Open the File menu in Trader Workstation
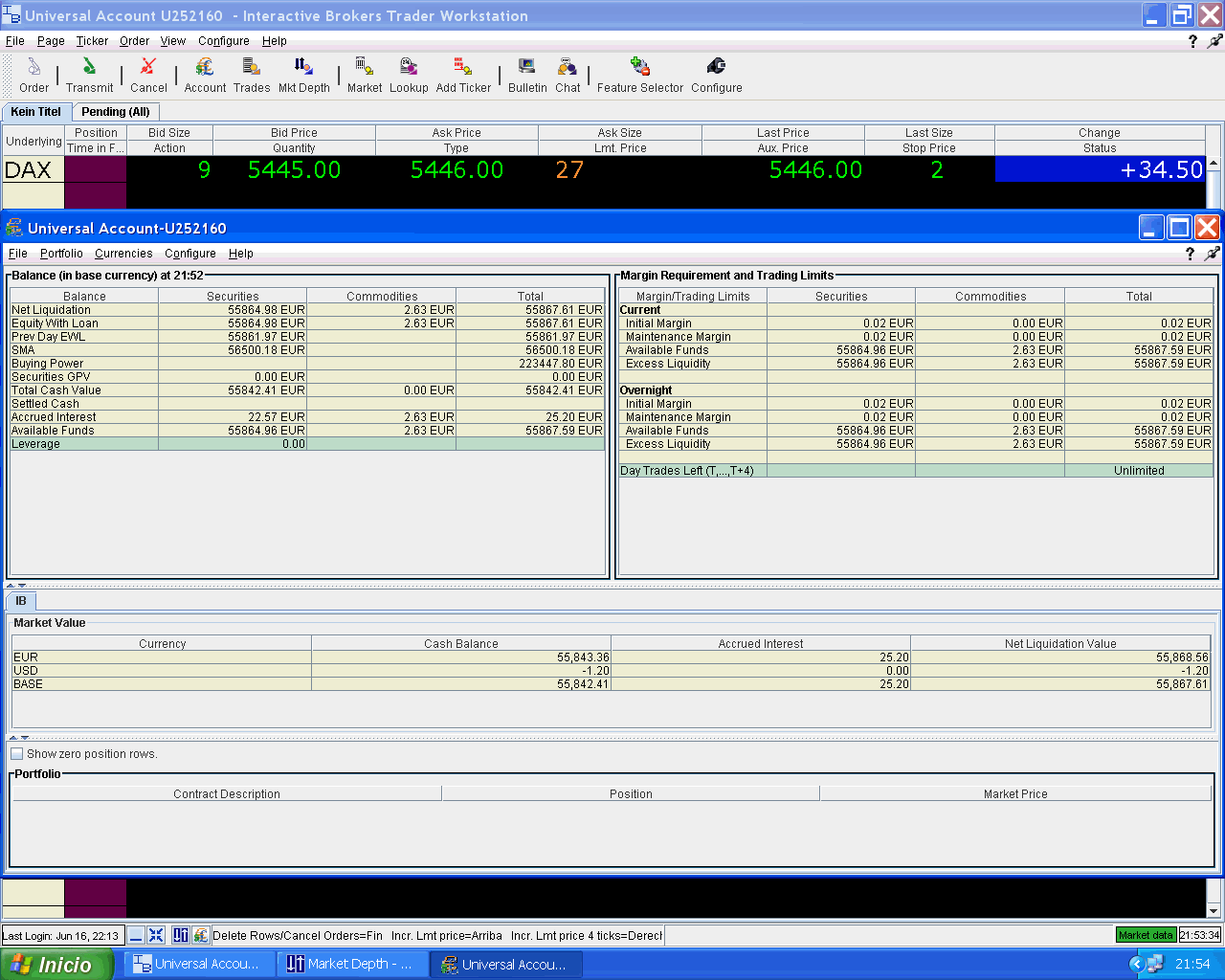1225x980 pixels. [x=15, y=41]
